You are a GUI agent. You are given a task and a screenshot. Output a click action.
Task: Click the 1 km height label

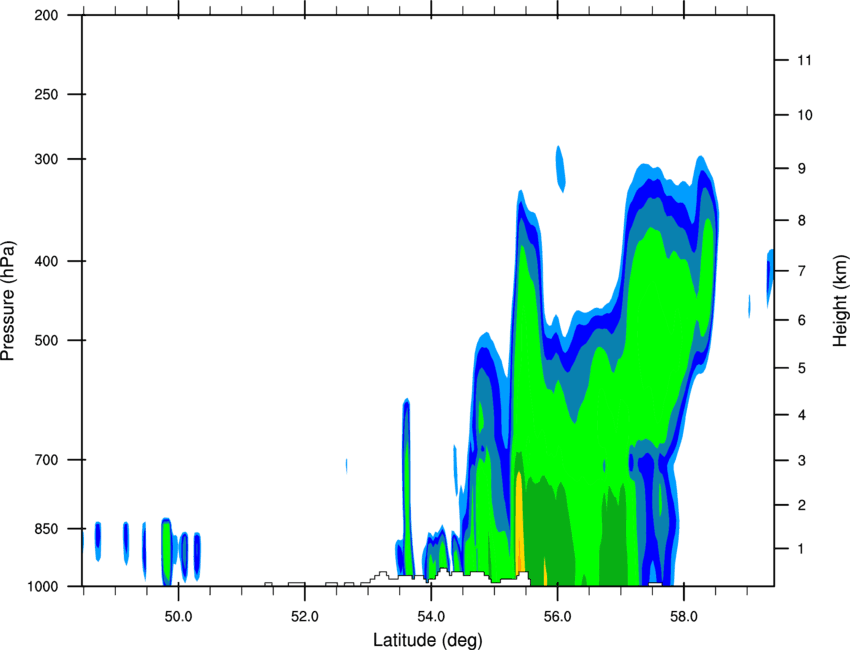click(x=801, y=549)
